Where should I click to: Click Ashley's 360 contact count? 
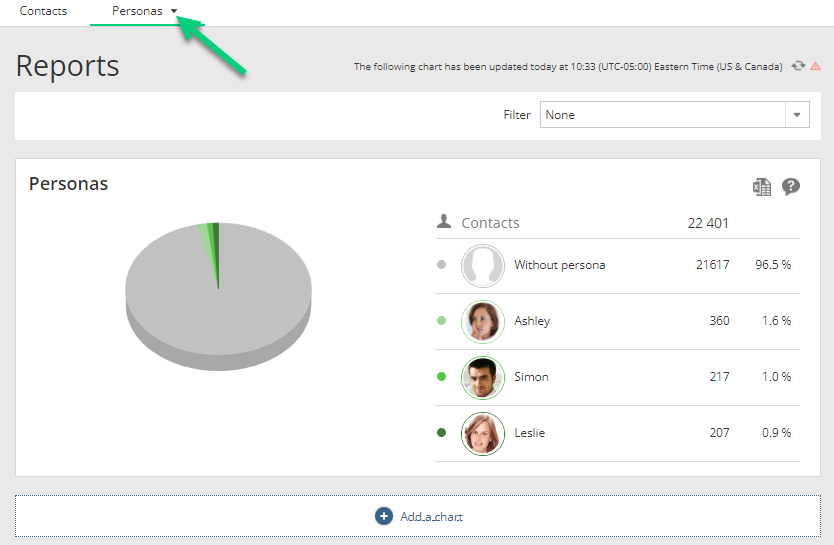pos(719,321)
